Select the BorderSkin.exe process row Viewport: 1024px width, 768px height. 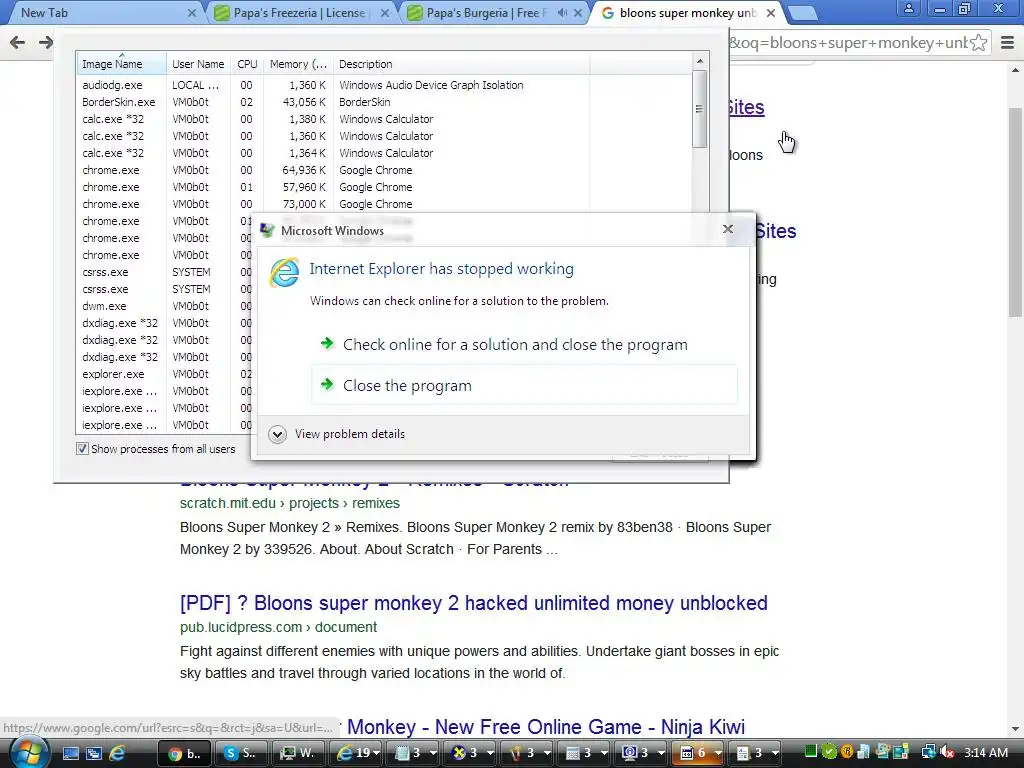(384, 102)
